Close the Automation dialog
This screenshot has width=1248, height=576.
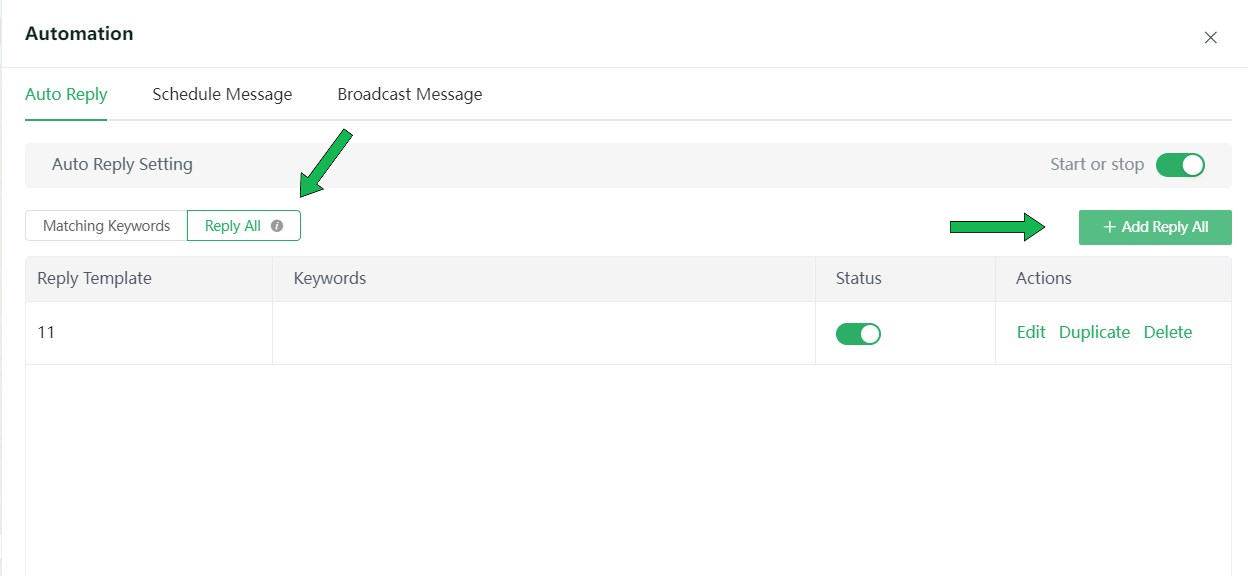point(1211,37)
